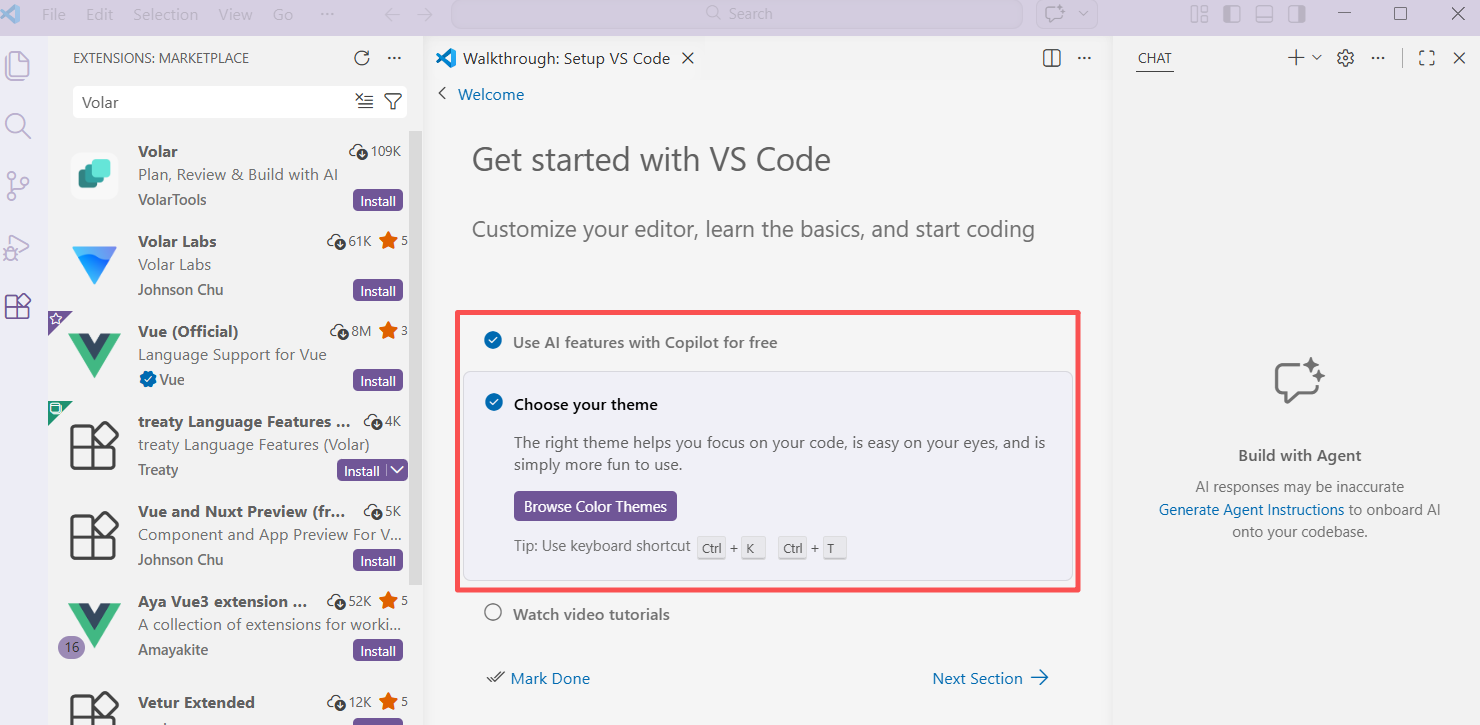Select the Vue (Official) extension logo

(x=95, y=355)
